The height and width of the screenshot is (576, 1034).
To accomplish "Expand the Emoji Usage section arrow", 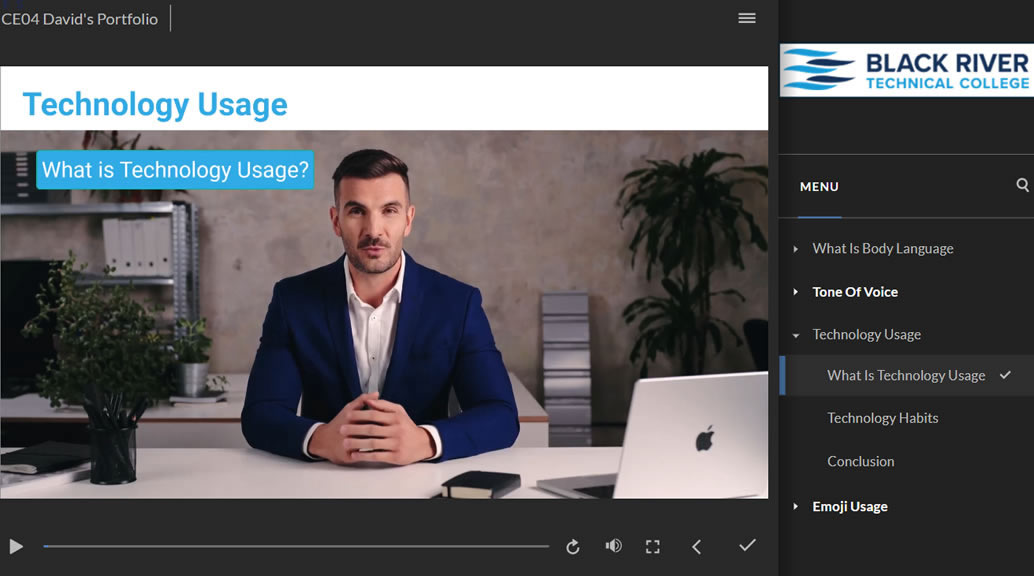I will [796, 507].
